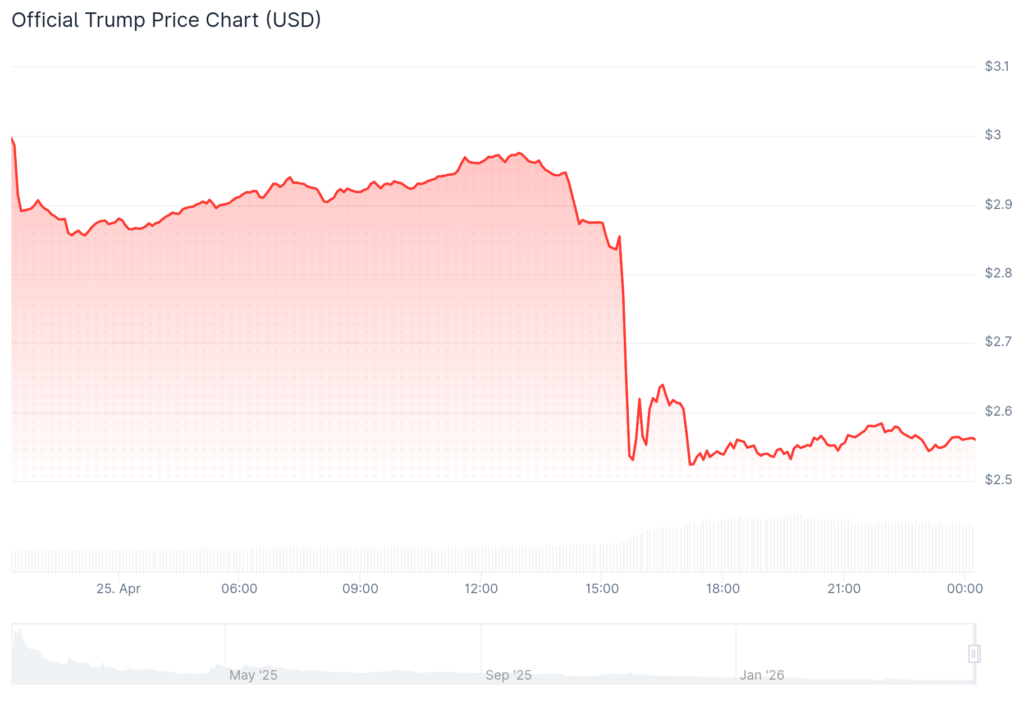
Task: Click the $2.5 price axis label
Action: coord(998,481)
